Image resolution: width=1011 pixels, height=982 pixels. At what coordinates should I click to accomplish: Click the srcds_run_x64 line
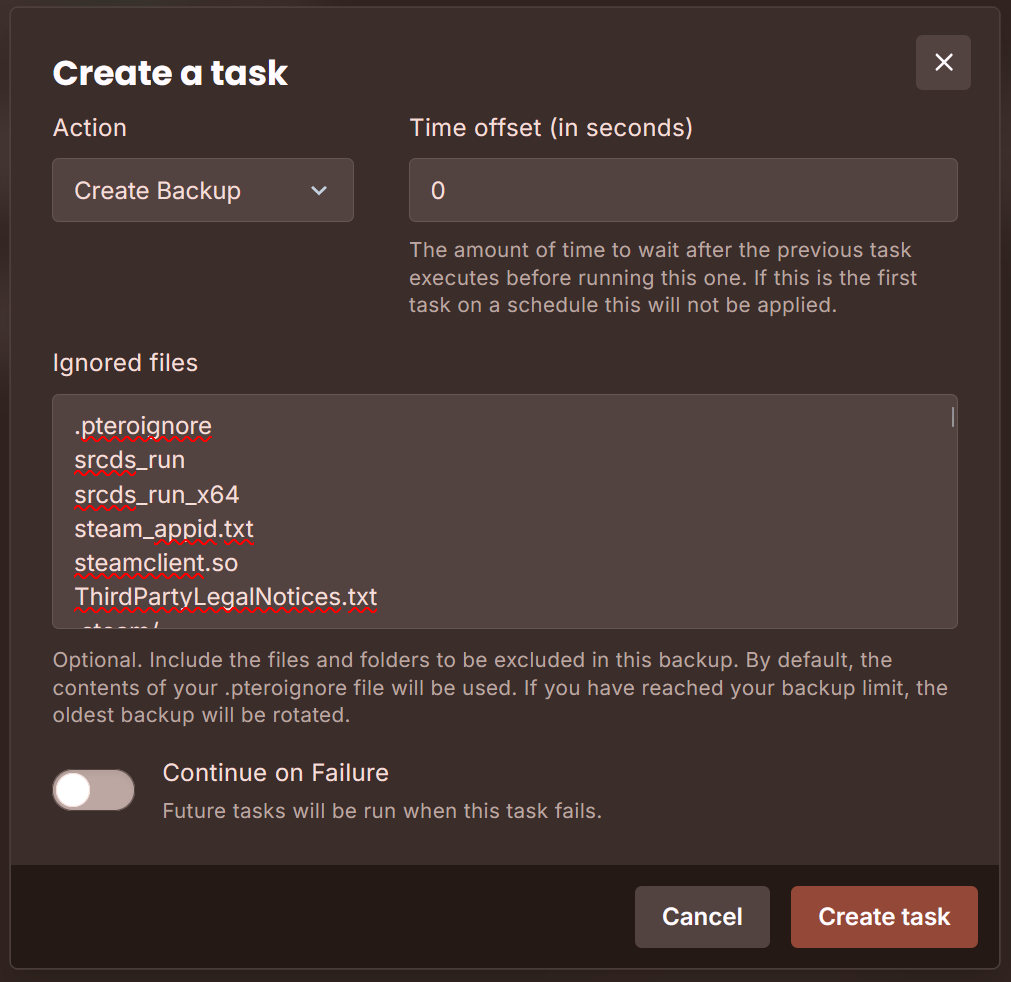[157, 494]
